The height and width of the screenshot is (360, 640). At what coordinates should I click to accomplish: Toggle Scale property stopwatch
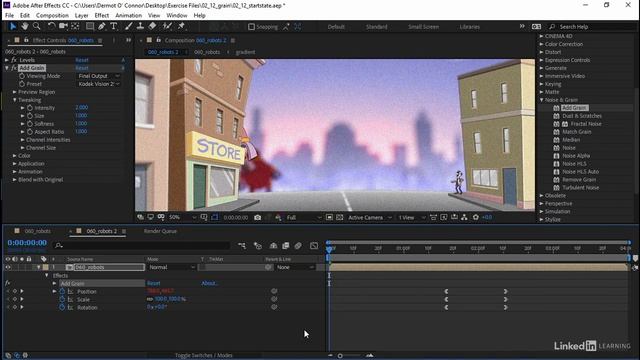coord(62,299)
